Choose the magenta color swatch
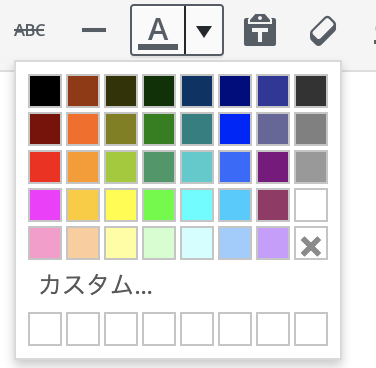The height and width of the screenshot is (368, 376). (x=45, y=205)
